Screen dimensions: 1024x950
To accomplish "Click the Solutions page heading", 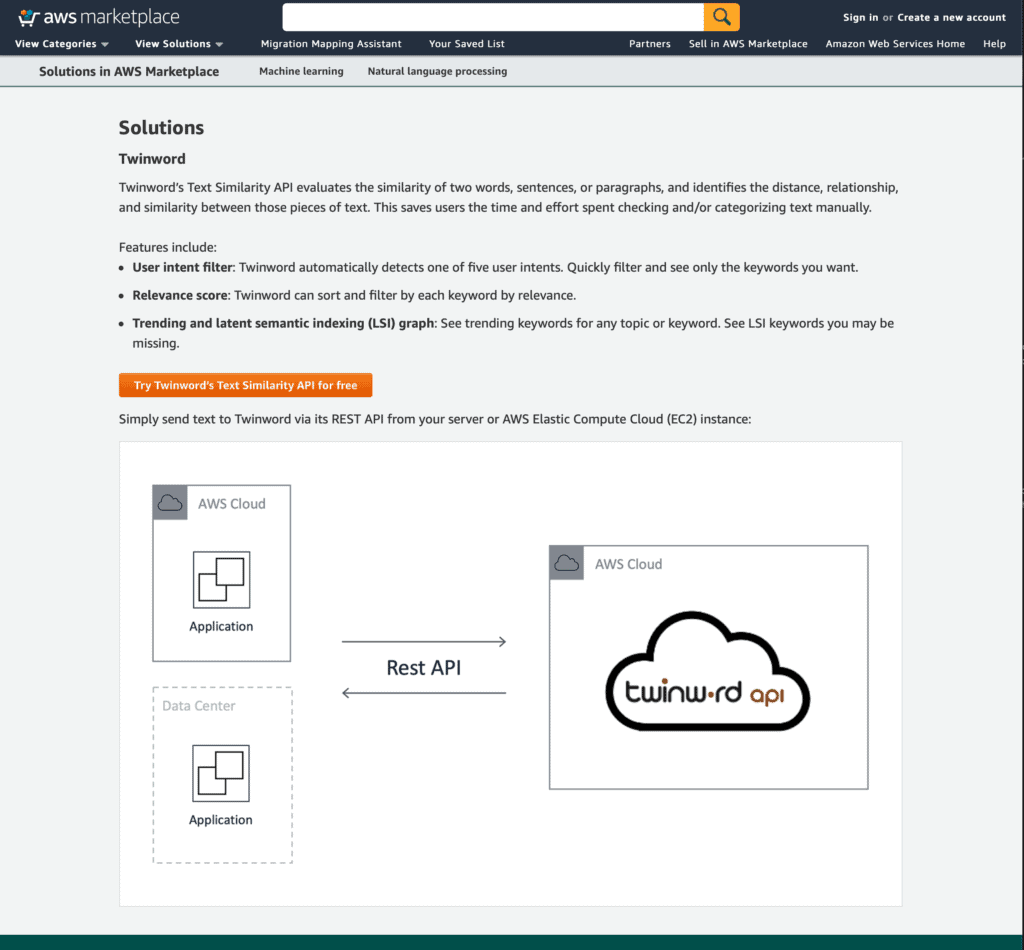I will (161, 127).
